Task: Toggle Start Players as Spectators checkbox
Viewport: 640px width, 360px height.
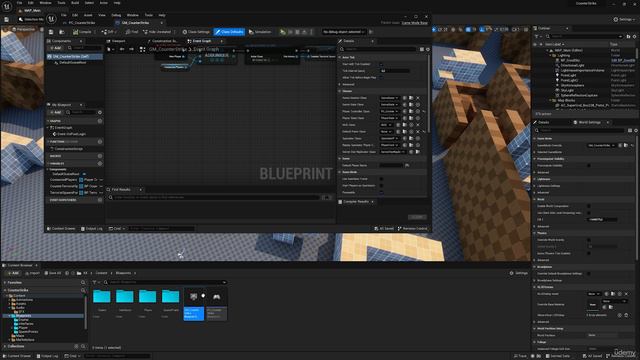Action: (x=381, y=186)
